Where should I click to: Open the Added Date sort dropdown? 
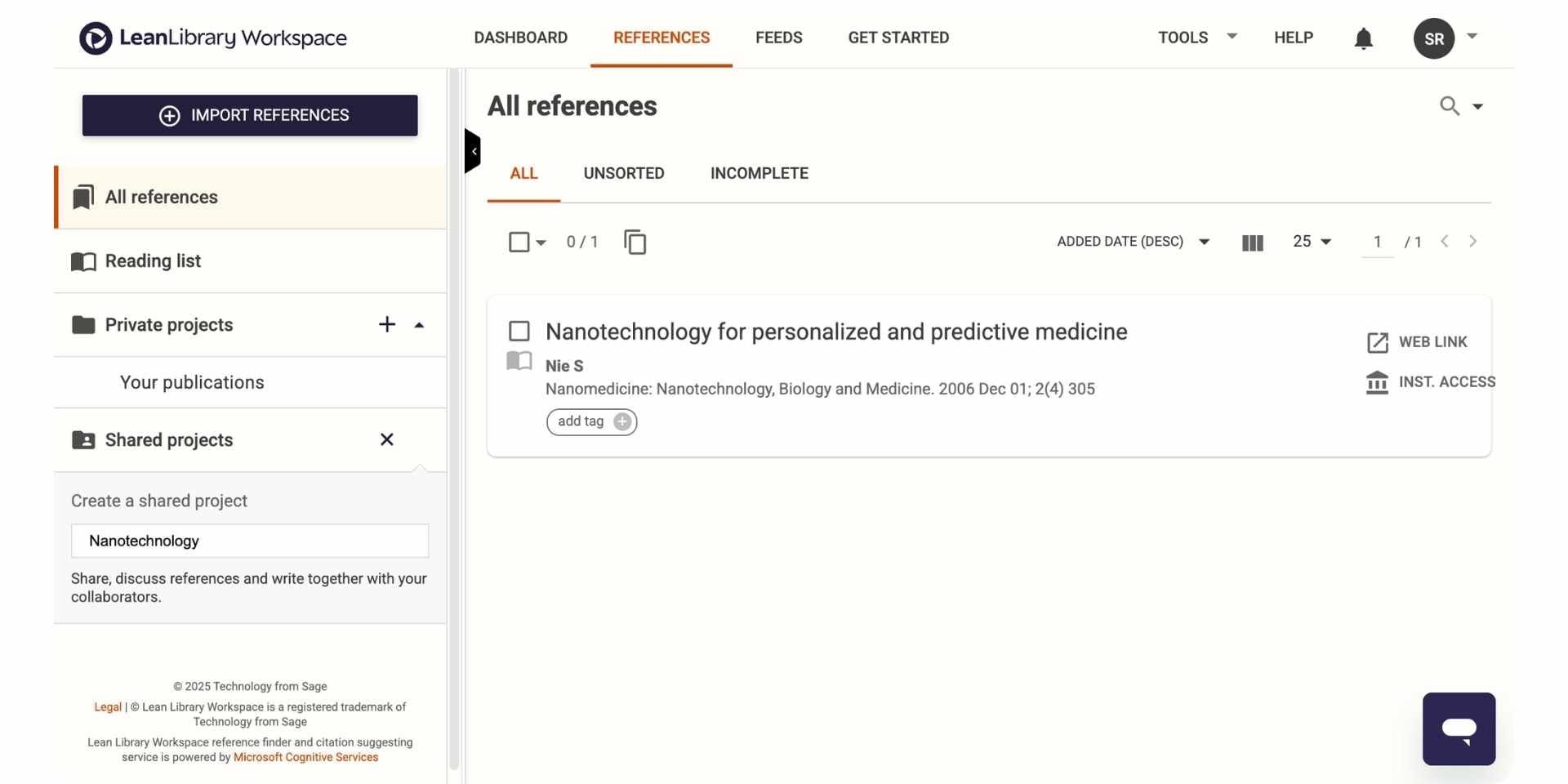(1133, 242)
